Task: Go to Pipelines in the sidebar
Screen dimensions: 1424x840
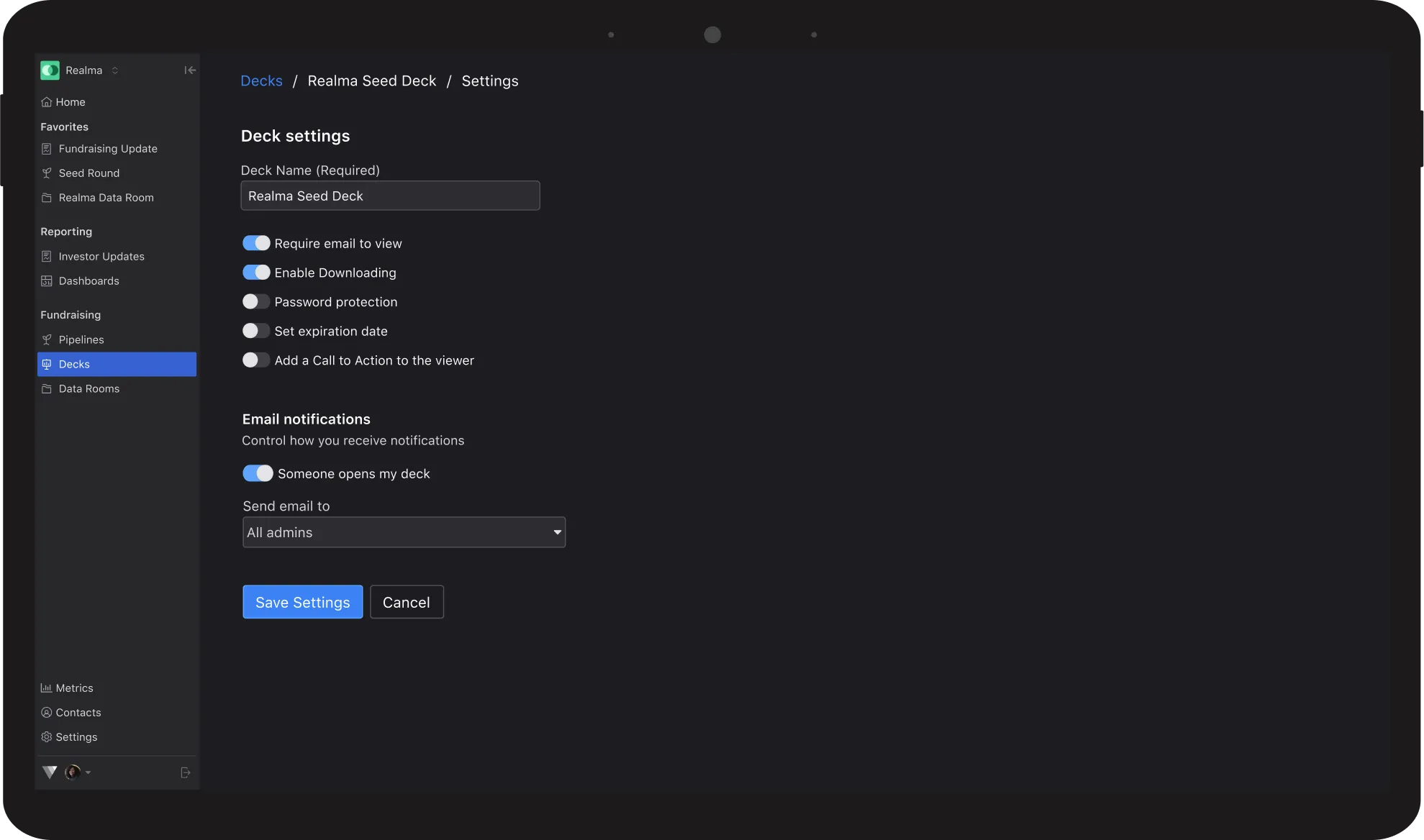Action: 81,340
